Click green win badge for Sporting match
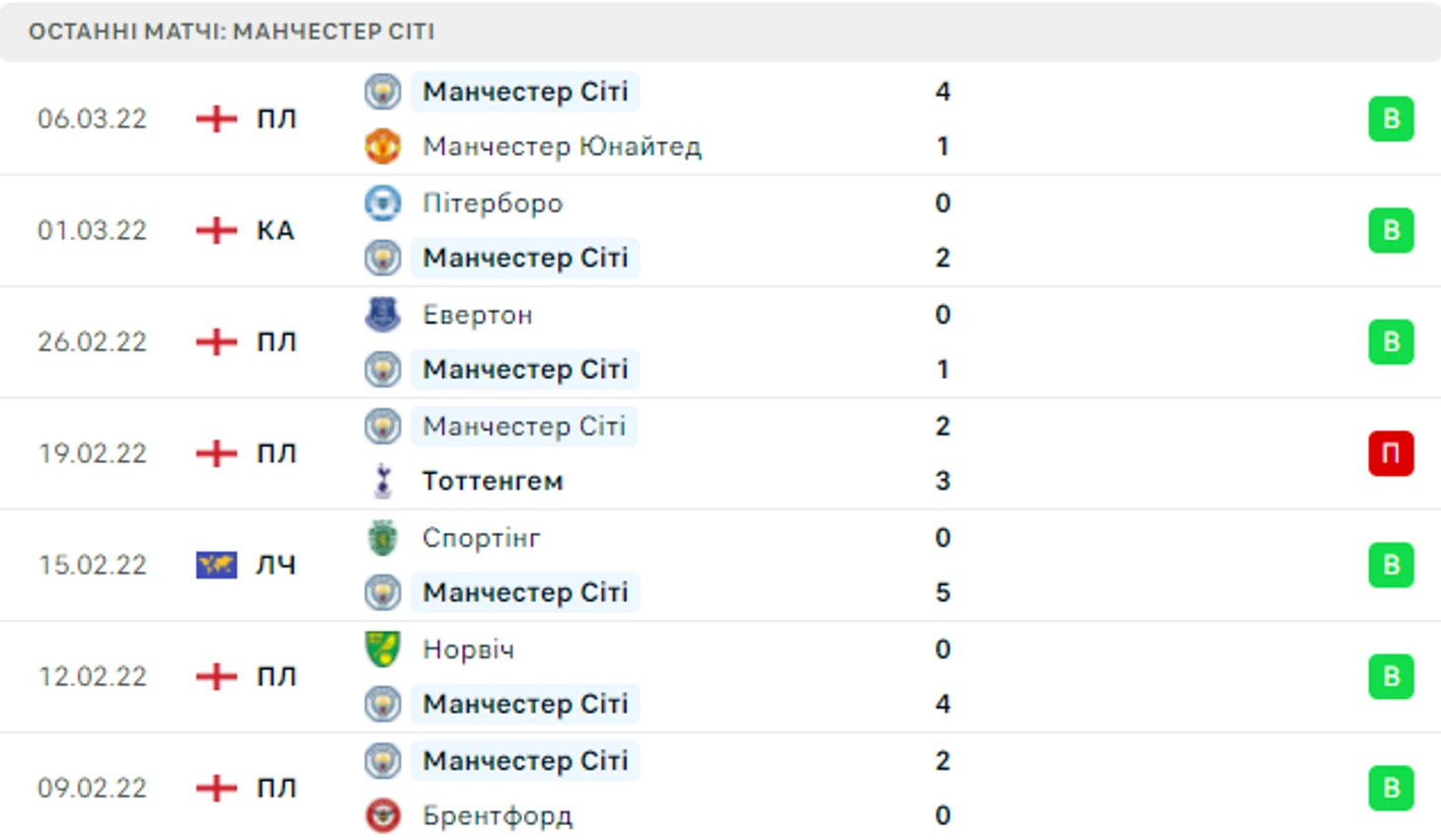Screen dimensions: 1441x840 pos(1391,565)
